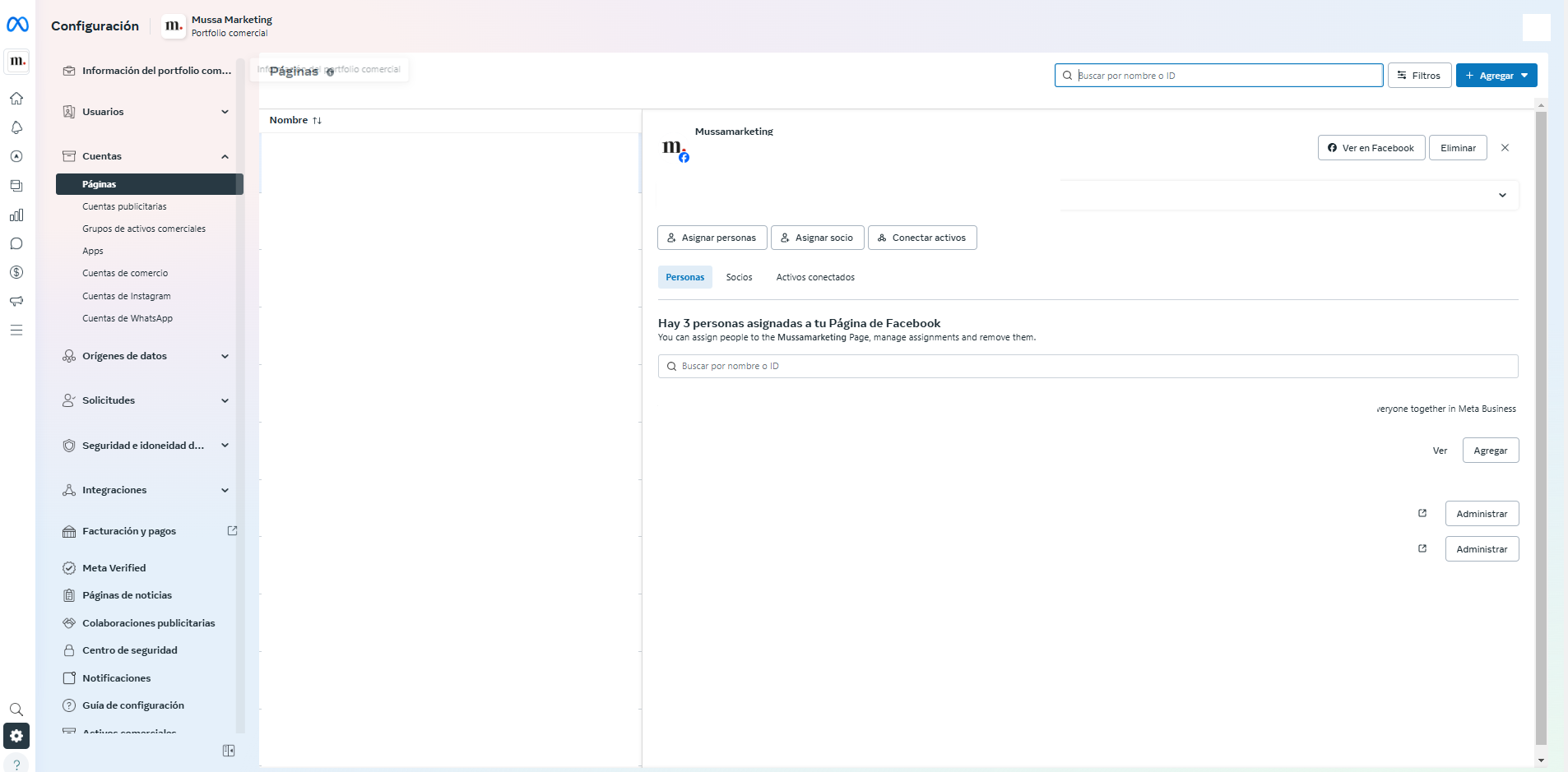The image size is (1568, 772).
Task: Select Páginas in the sidebar
Action: coord(150,184)
